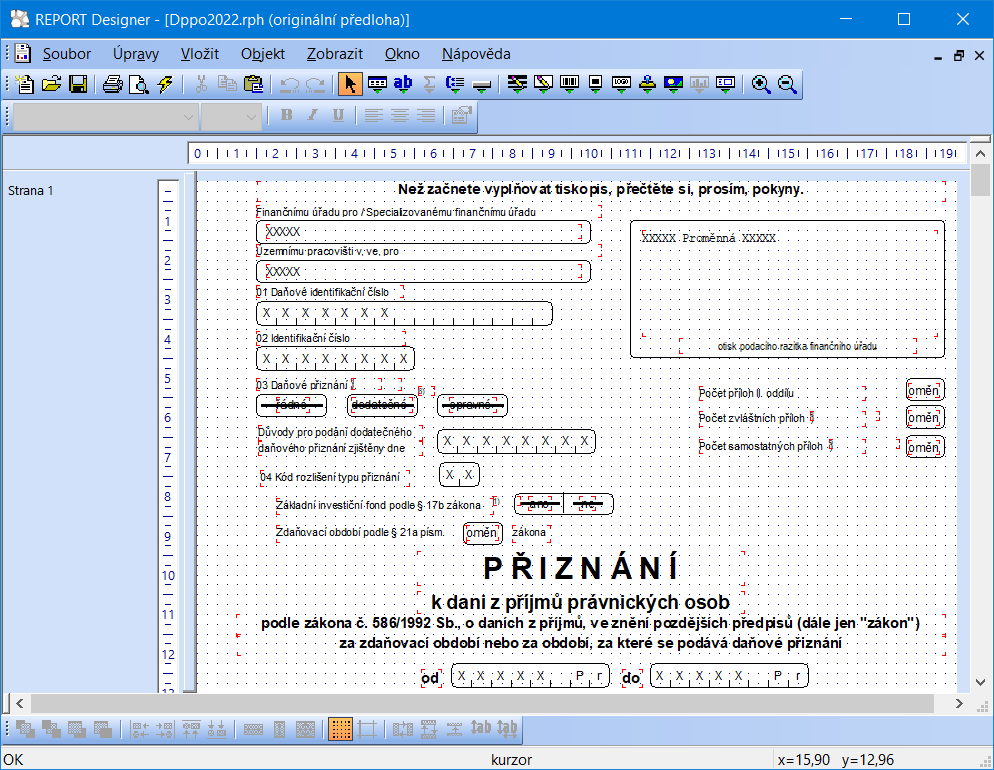This screenshot has width=994, height=770.
Task: Click the Print icon
Action: [113, 84]
